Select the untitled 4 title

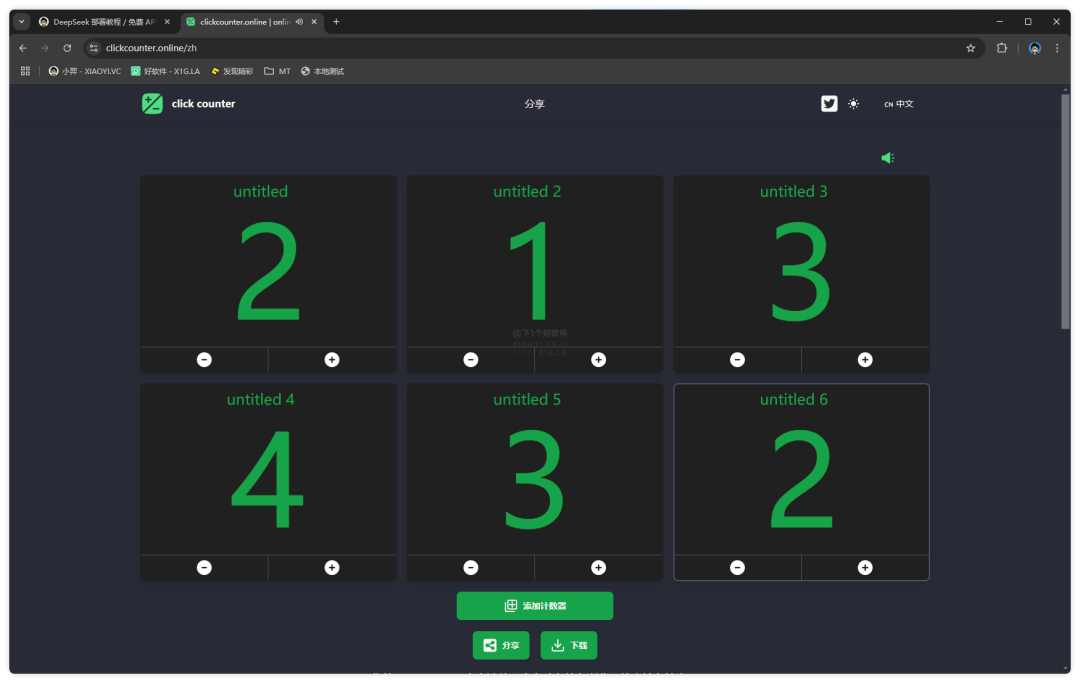(260, 399)
